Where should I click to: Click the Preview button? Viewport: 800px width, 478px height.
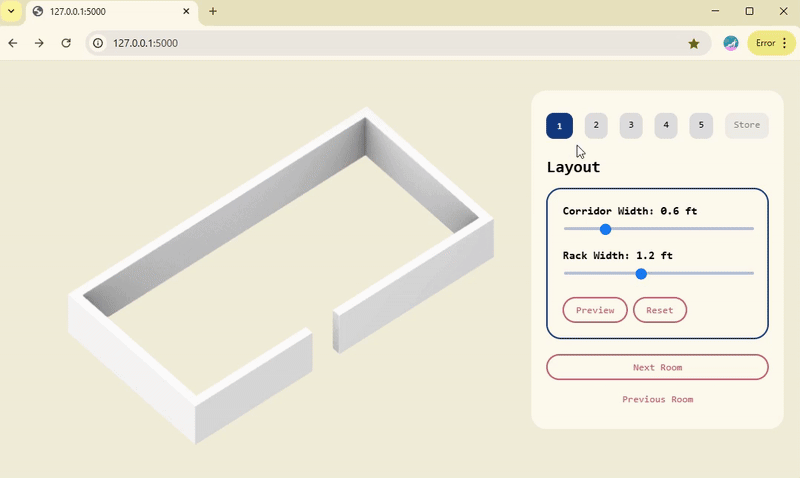[x=595, y=310]
